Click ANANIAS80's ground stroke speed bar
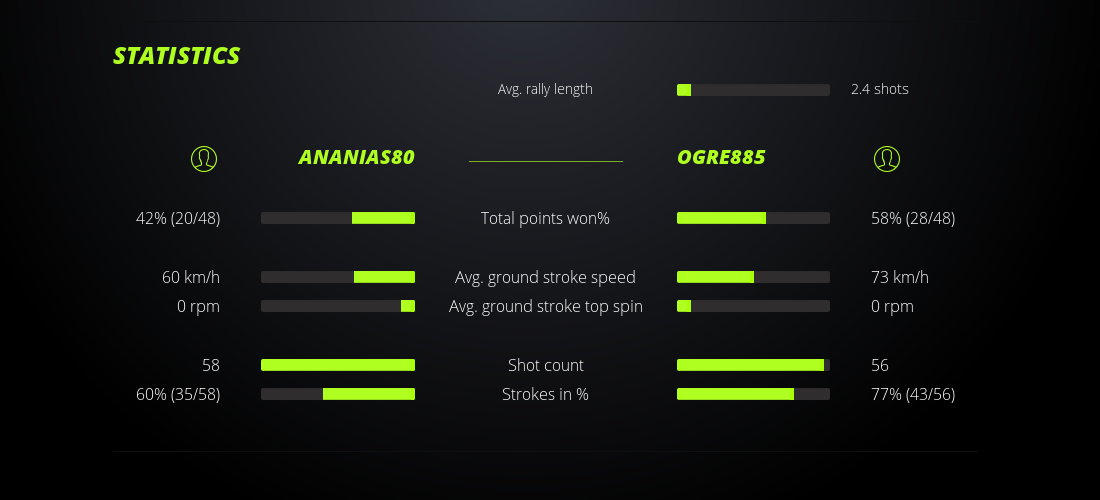1100x500 pixels. point(338,277)
